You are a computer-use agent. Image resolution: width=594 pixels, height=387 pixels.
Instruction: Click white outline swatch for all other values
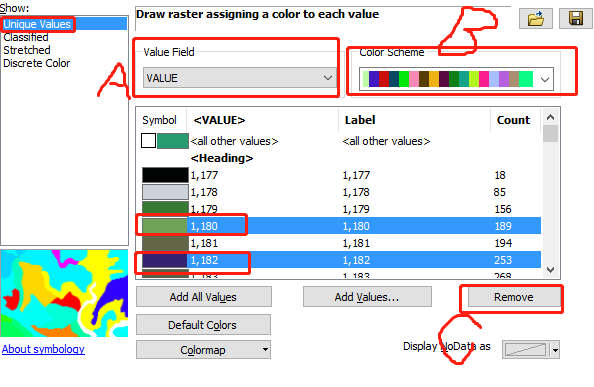click(x=148, y=140)
